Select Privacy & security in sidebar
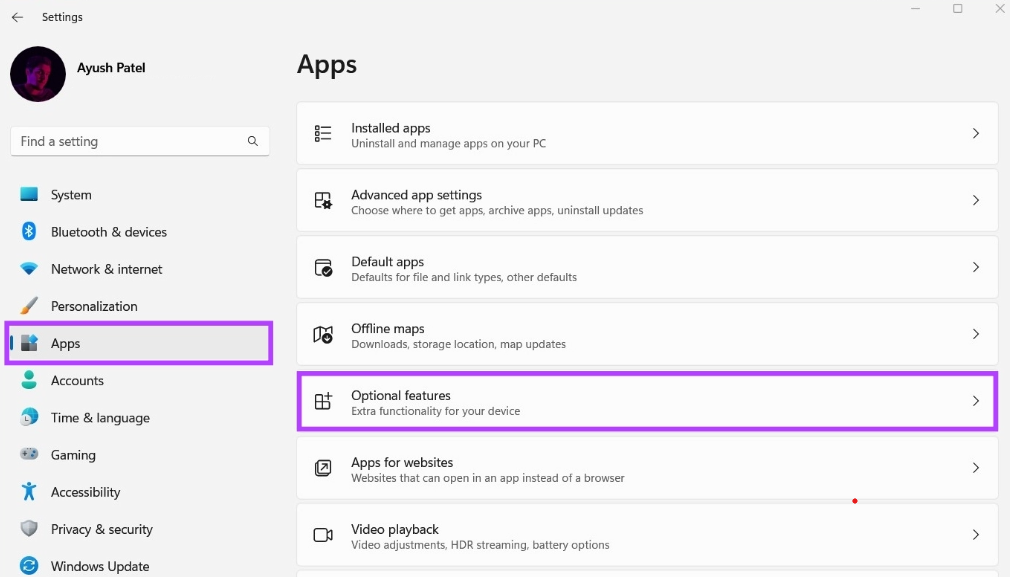 (101, 529)
